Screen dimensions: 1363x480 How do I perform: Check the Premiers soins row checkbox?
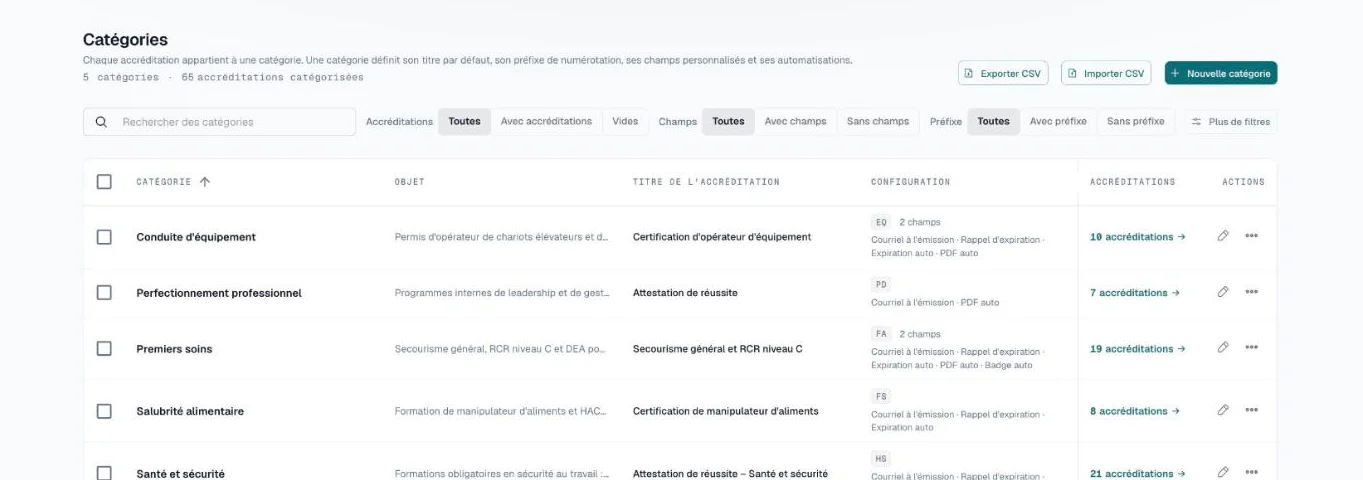(104, 349)
